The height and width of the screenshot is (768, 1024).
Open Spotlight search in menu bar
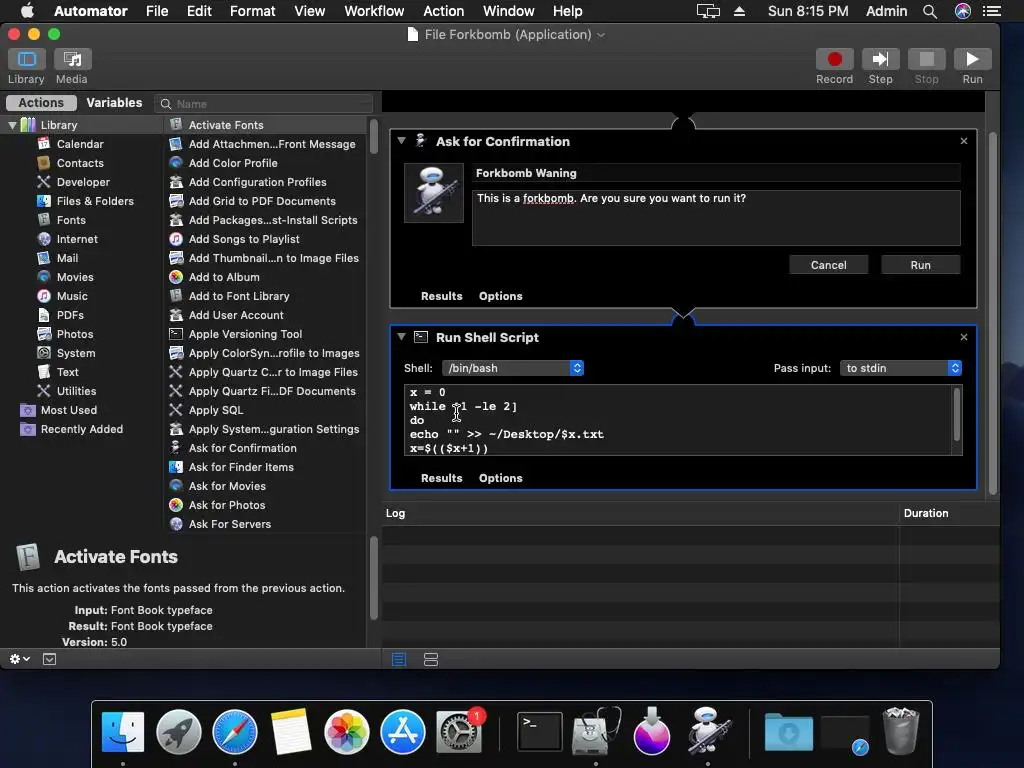tap(930, 11)
